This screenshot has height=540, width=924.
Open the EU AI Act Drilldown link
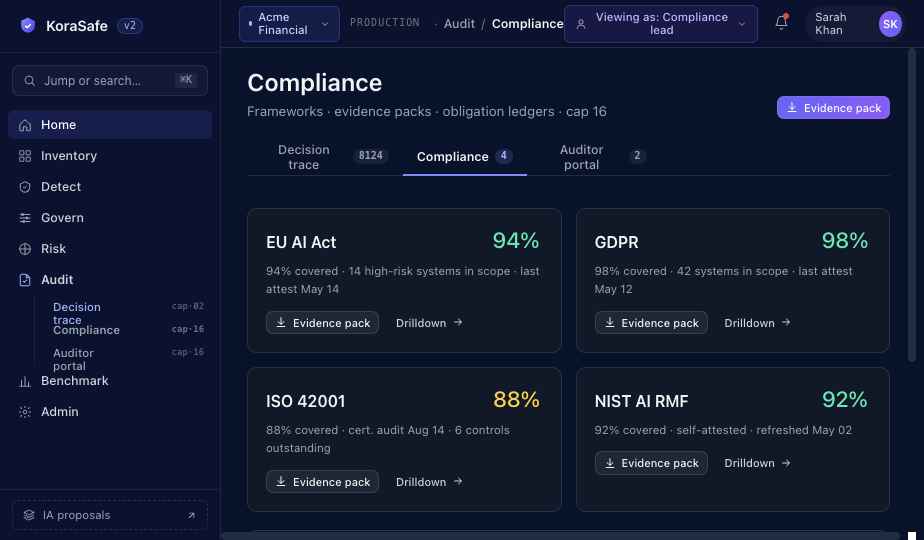coord(429,322)
